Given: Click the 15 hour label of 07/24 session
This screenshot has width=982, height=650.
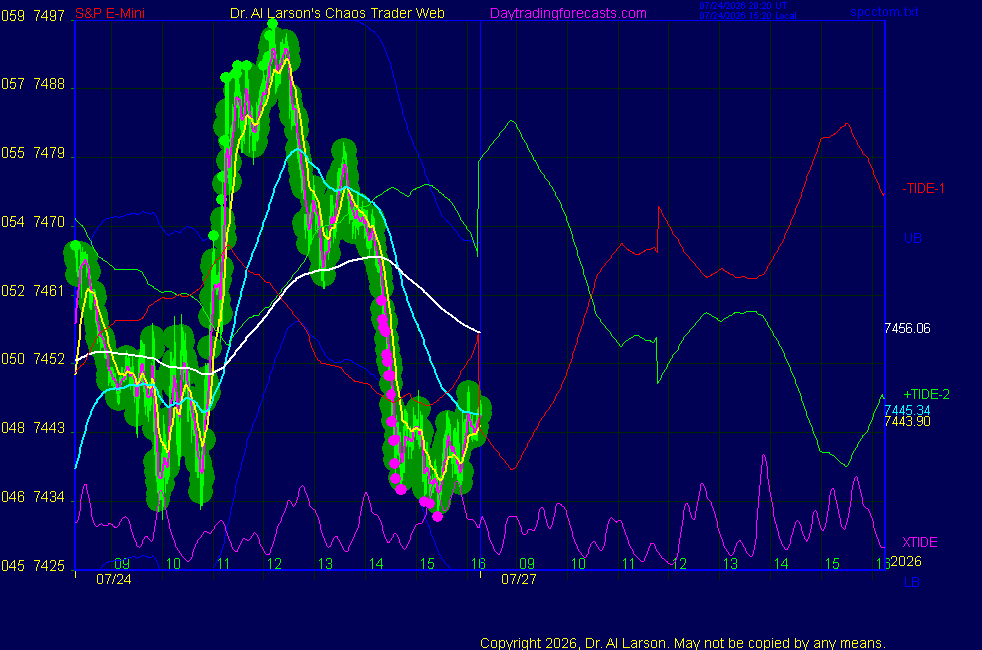Looking at the screenshot, I should tap(427, 564).
